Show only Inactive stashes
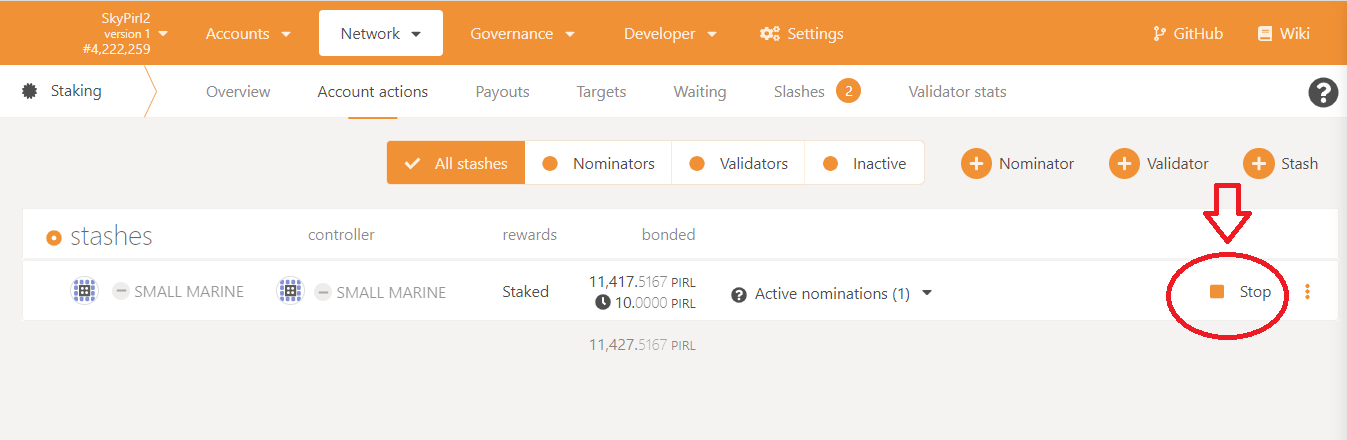 click(x=864, y=163)
